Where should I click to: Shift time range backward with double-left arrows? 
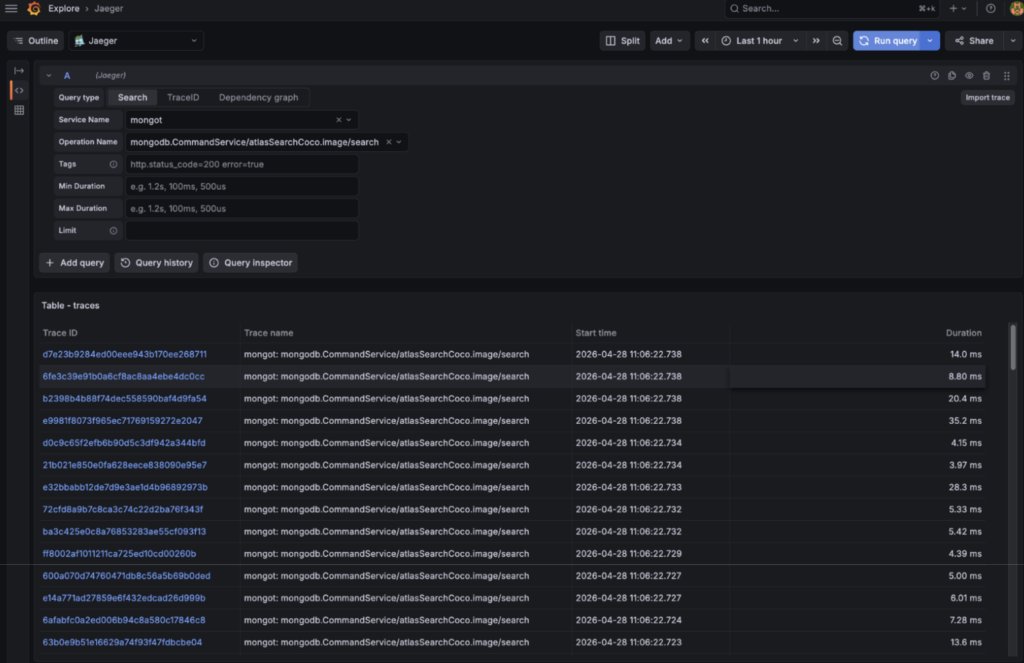coord(705,40)
